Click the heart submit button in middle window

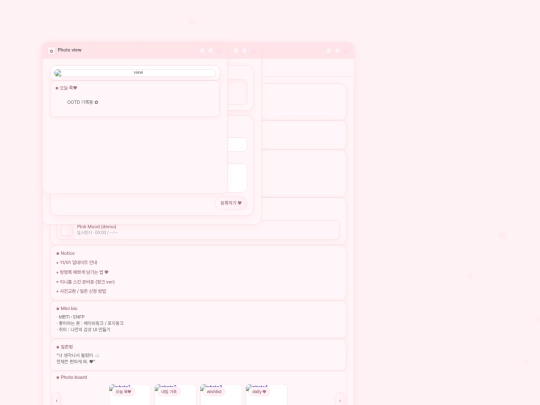click(x=231, y=203)
